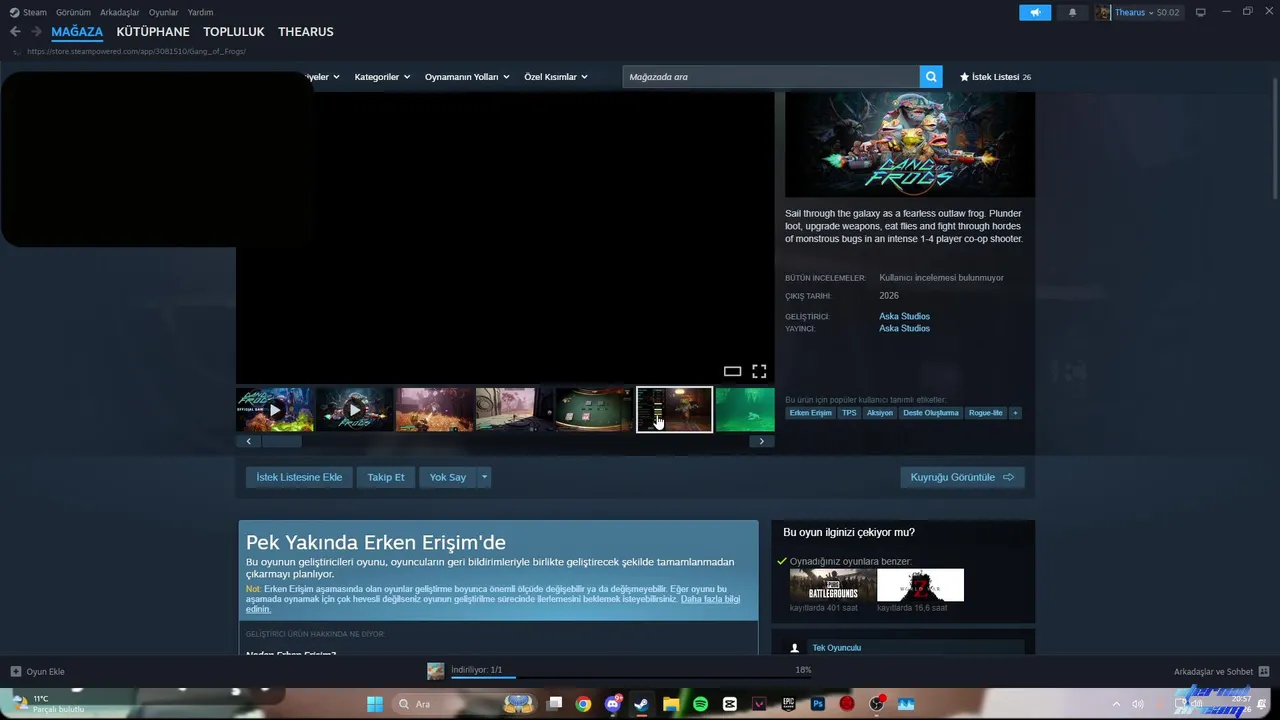Screen dimensions: 1280x720
Task: Click the Deste Oluşturma tag
Action: (x=931, y=413)
